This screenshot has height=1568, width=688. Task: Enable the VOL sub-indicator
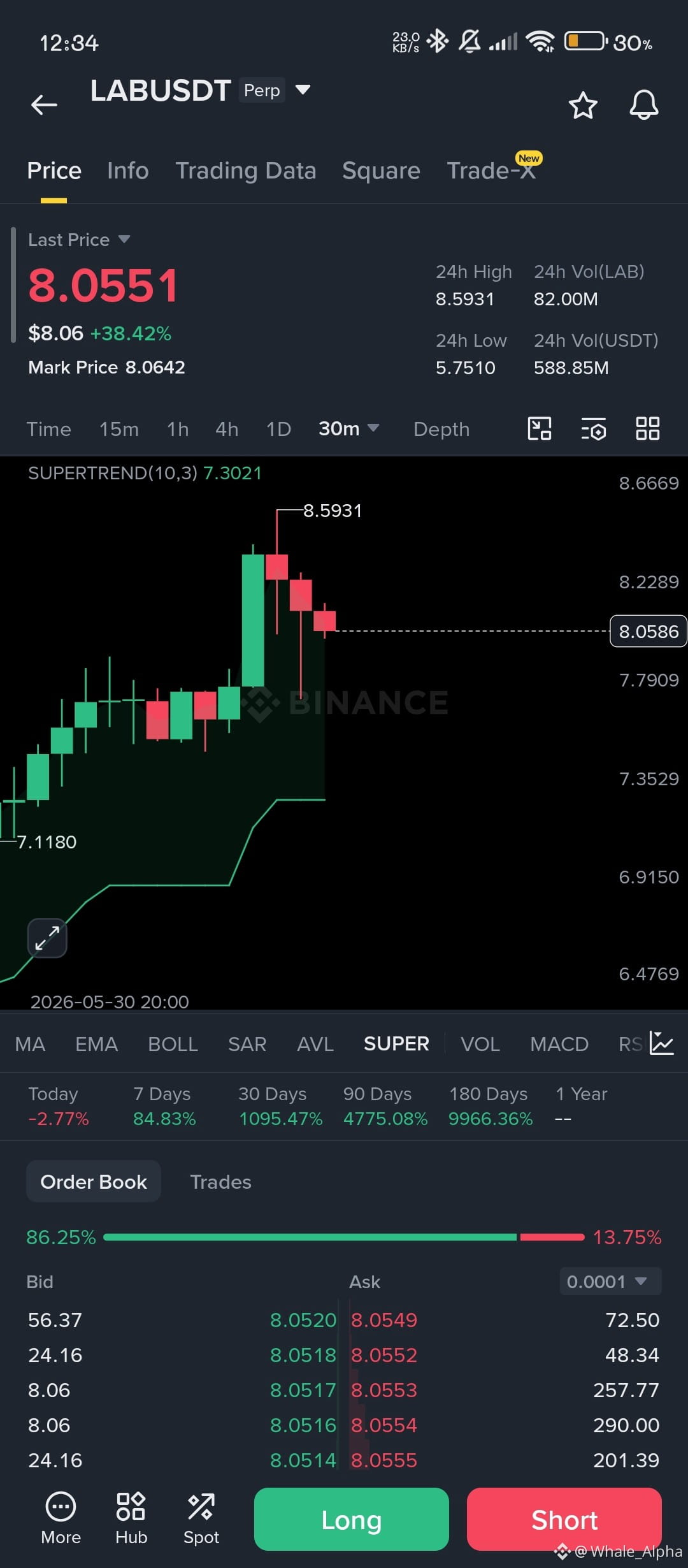[x=480, y=1044]
